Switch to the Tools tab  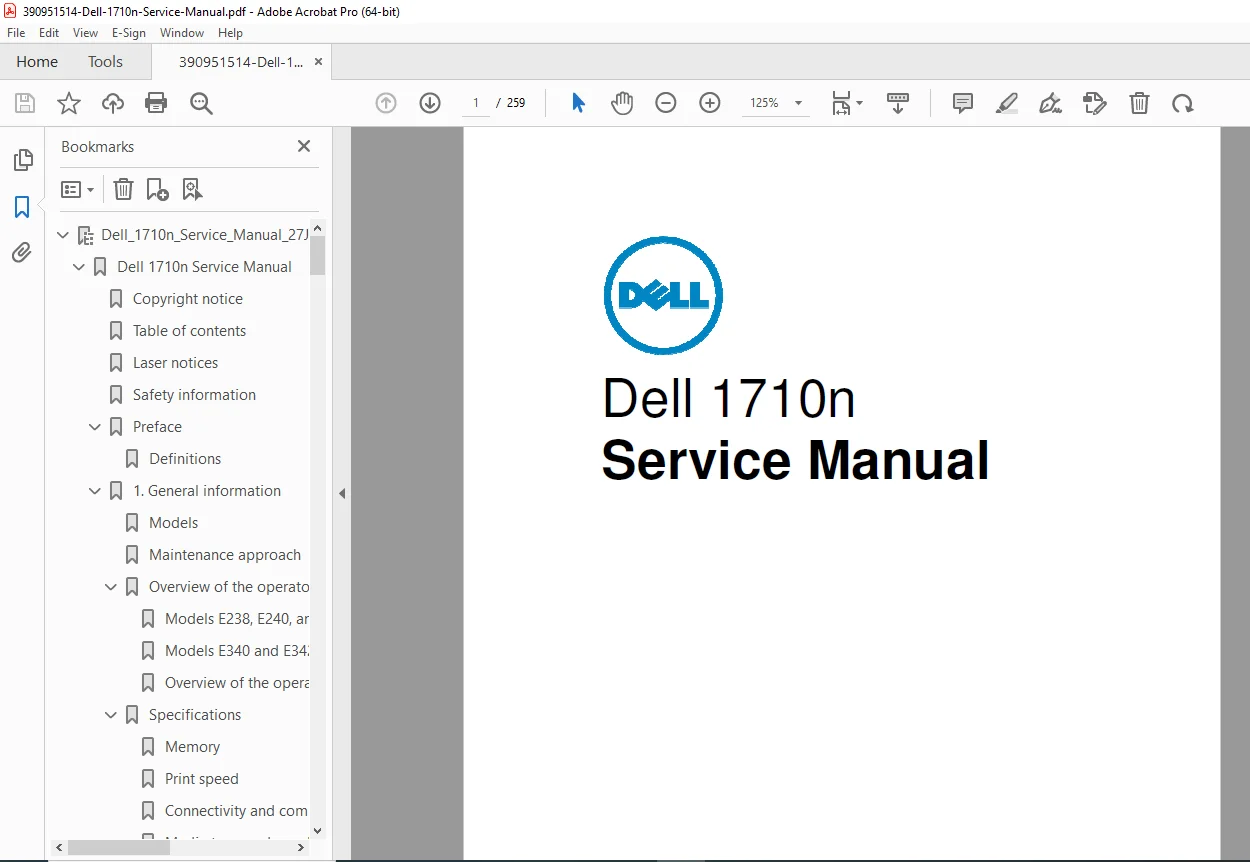[105, 62]
